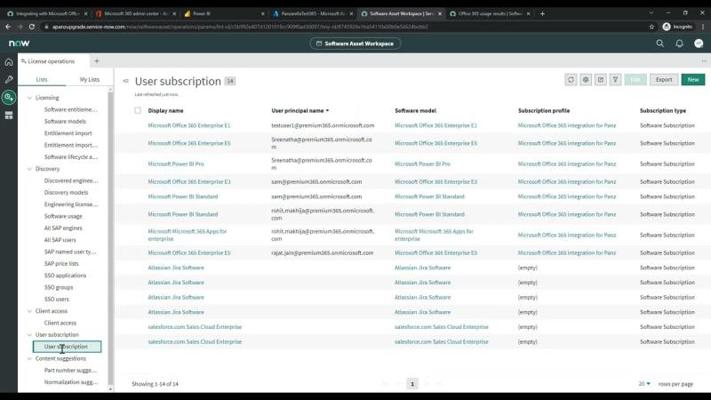Open Software usage list item

tap(63, 216)
